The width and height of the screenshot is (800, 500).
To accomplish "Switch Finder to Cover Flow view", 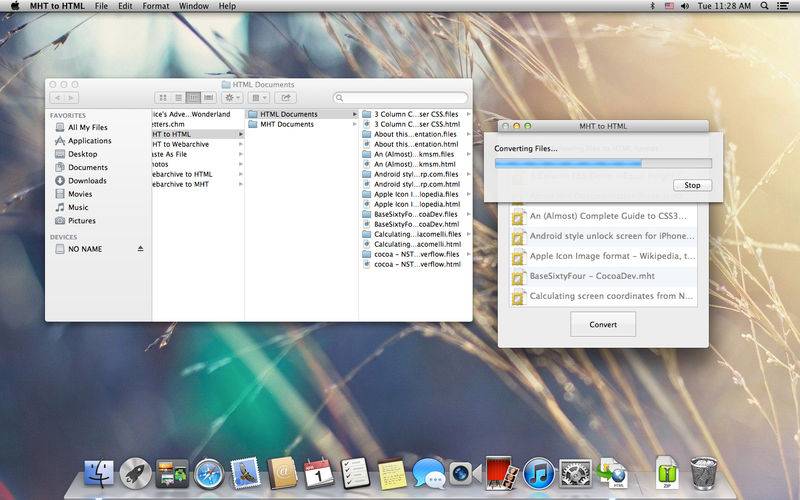I will [x=209, y=97].
